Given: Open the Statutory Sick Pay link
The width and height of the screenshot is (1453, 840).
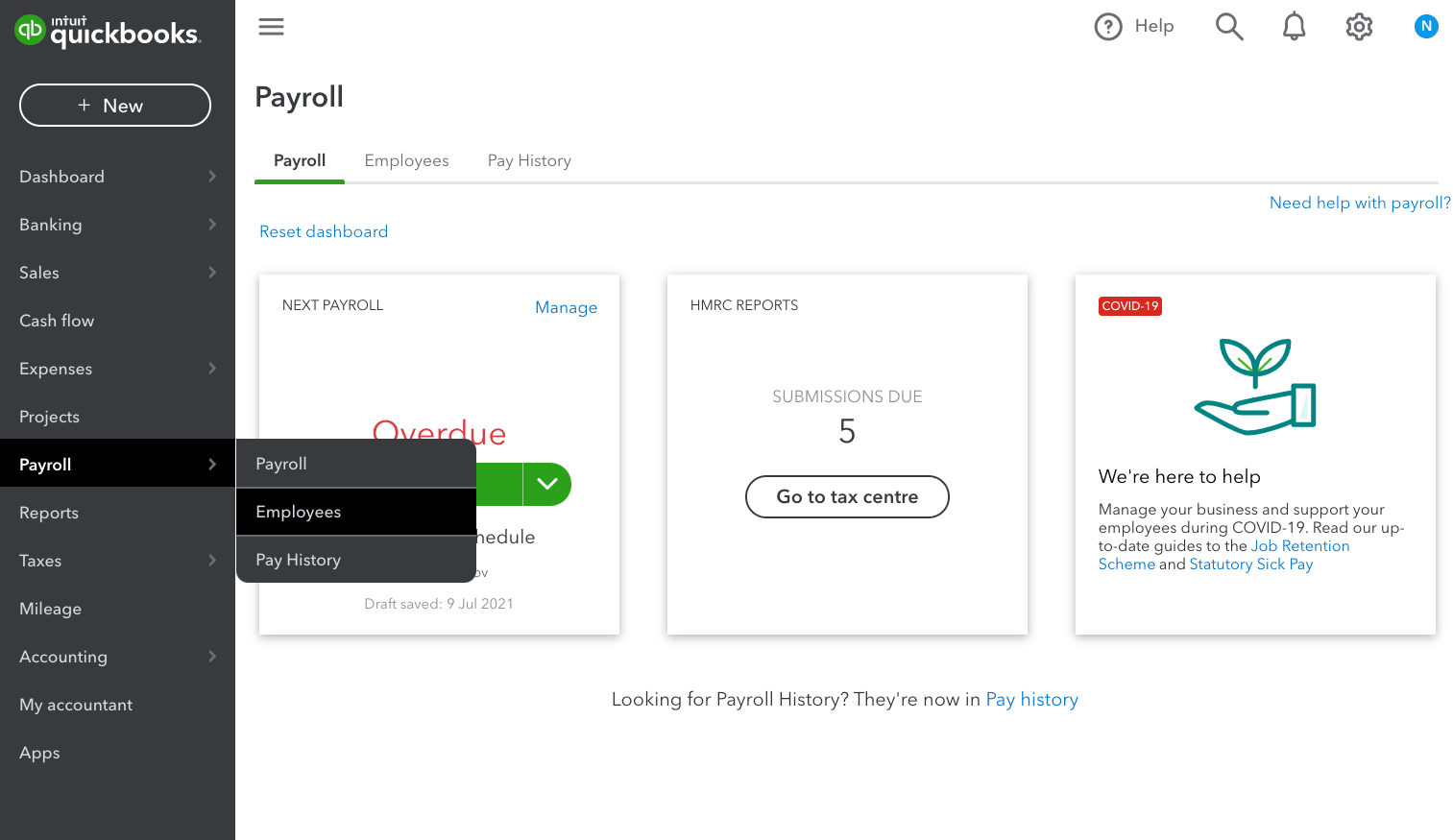Looking at the screenshot, I should pos(1250,564).
